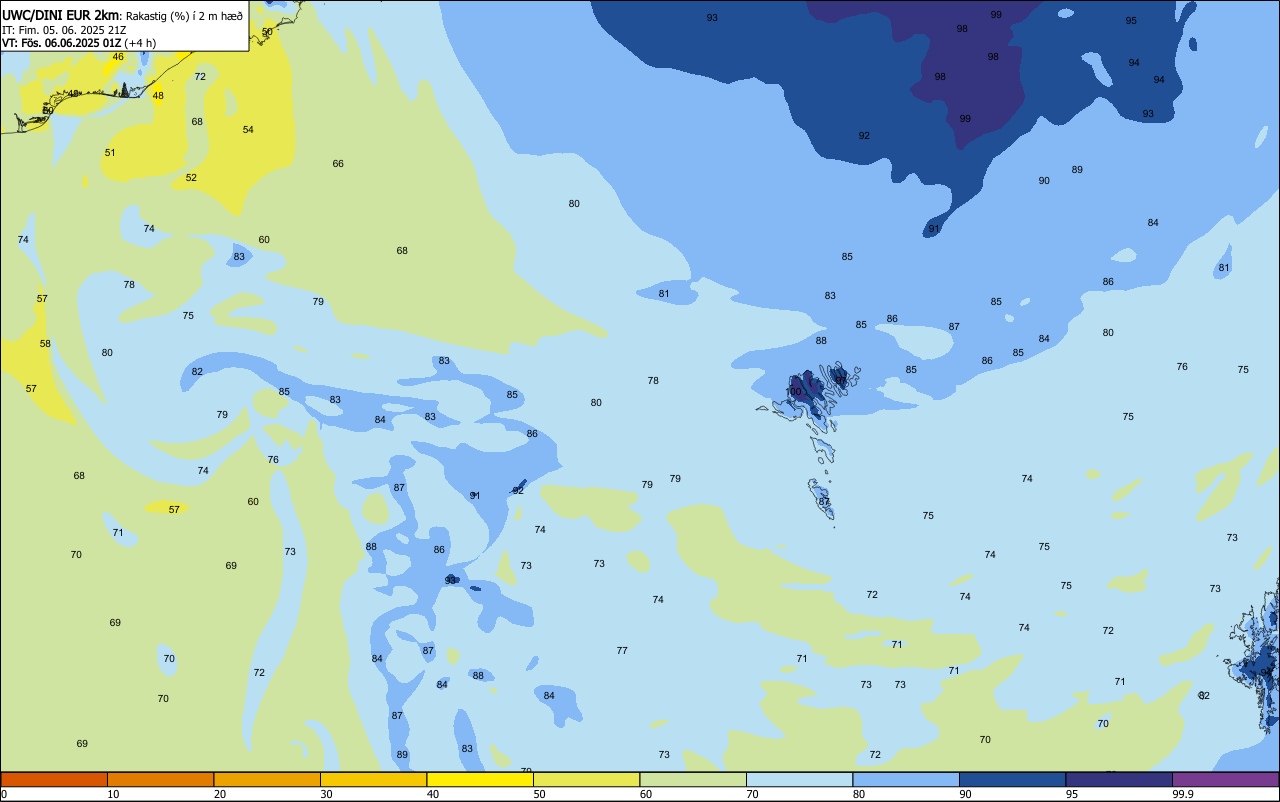Select the purple legend swatch above 99.9
The image size is (1280, 802).
point(1225,779)
